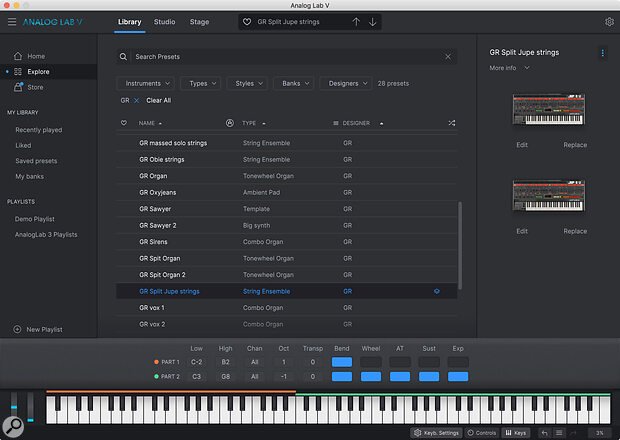
Task: Toggle Exp for Part 1
Action: click(458, 362)
